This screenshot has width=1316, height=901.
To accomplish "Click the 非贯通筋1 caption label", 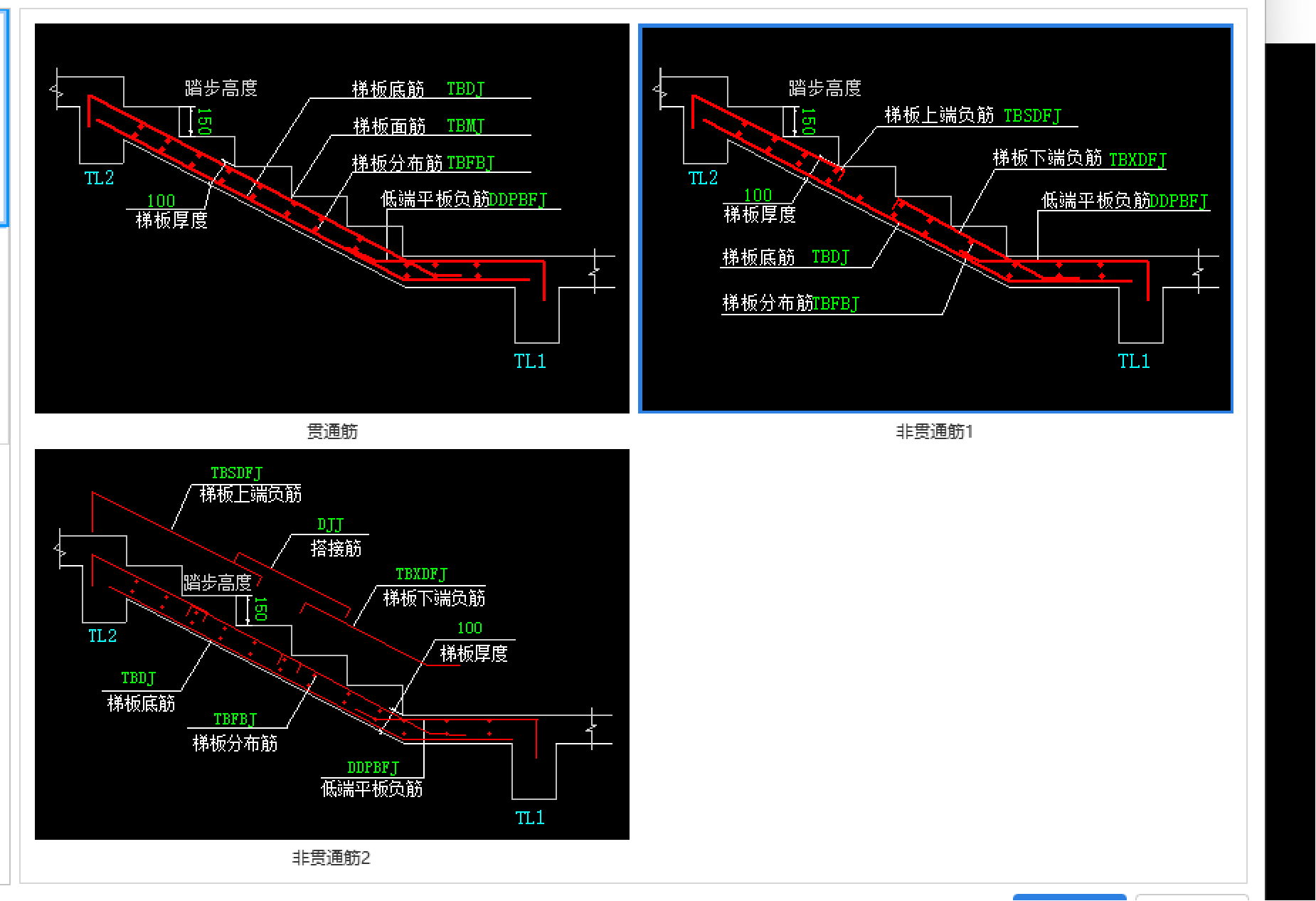I will (934, 431).
